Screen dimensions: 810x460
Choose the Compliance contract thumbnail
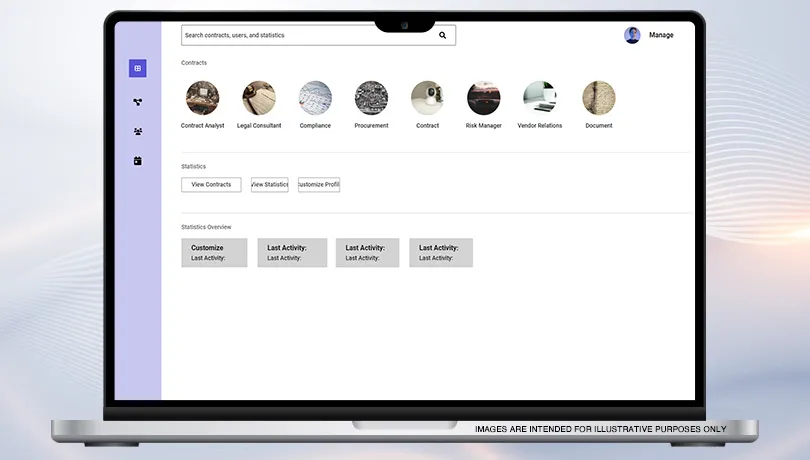[x=315, y=98]
